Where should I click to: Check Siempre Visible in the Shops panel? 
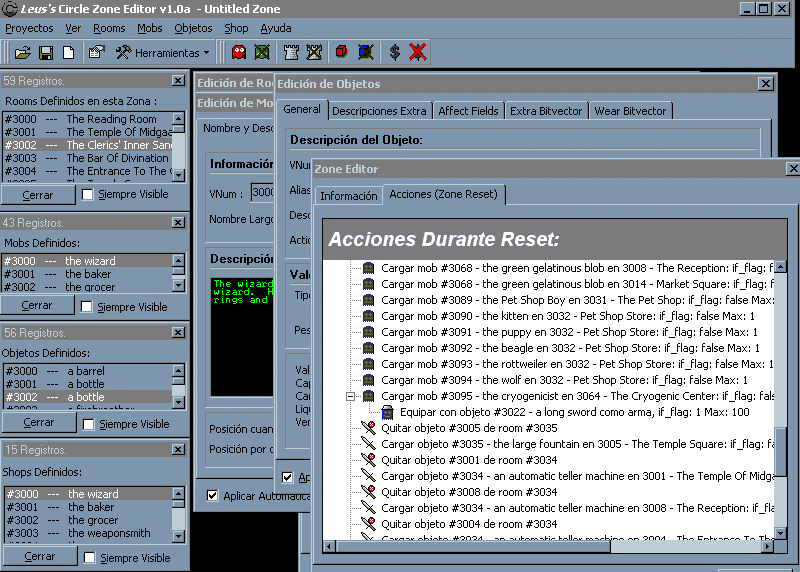pos(88,558)
